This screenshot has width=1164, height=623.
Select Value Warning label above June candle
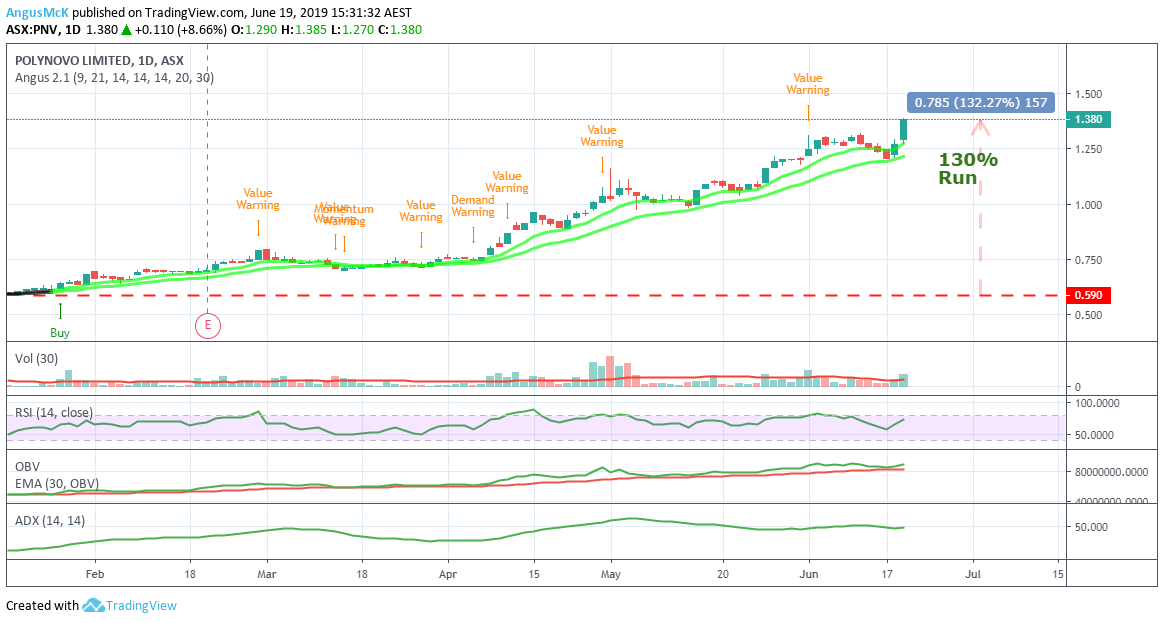click(x=808, y=84)
